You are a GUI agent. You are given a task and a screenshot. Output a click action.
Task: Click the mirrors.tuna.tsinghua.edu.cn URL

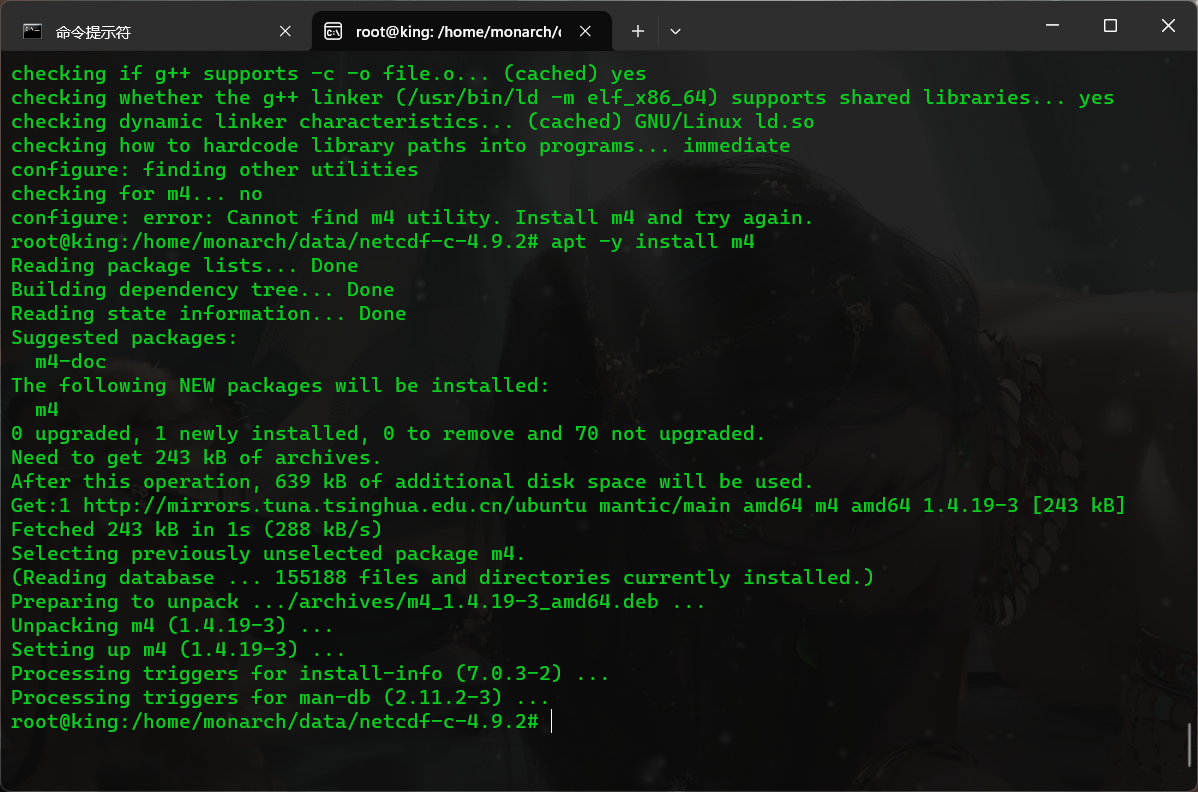[335, 506]
